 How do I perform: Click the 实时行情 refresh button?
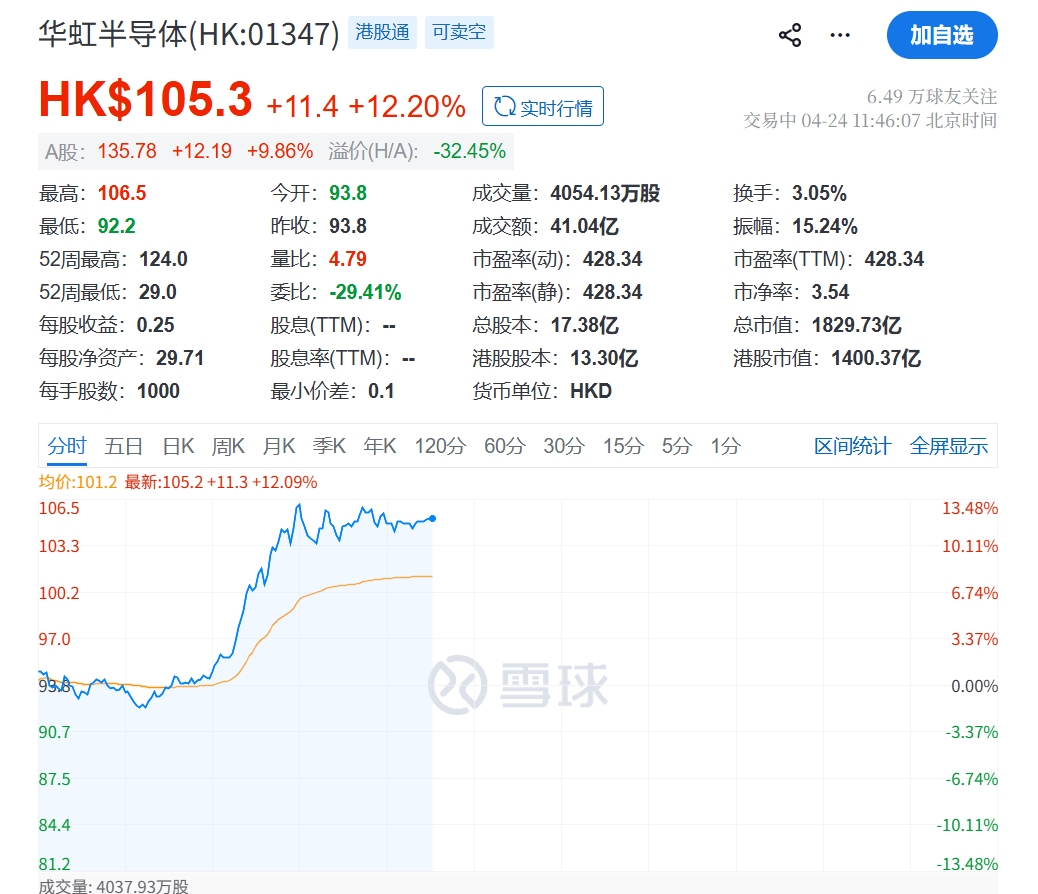click(543, 107)
